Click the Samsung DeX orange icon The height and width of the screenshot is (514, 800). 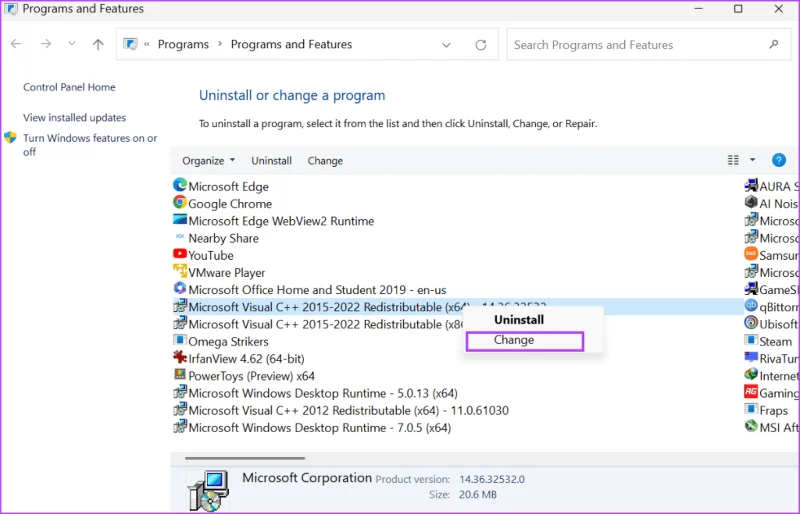(x=751, y=254)
